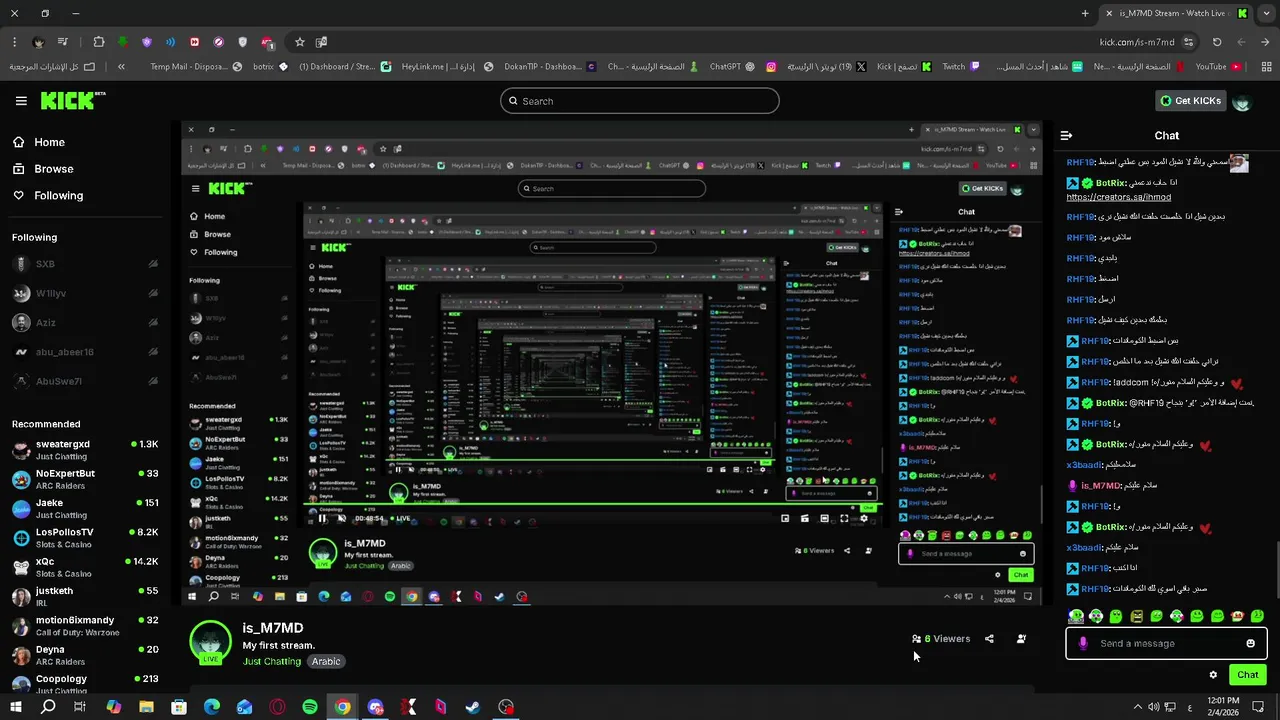Screen dimensions: 1280x720
Task: Open the Chrome extensions puzzle icon
Action: (98, 42)
